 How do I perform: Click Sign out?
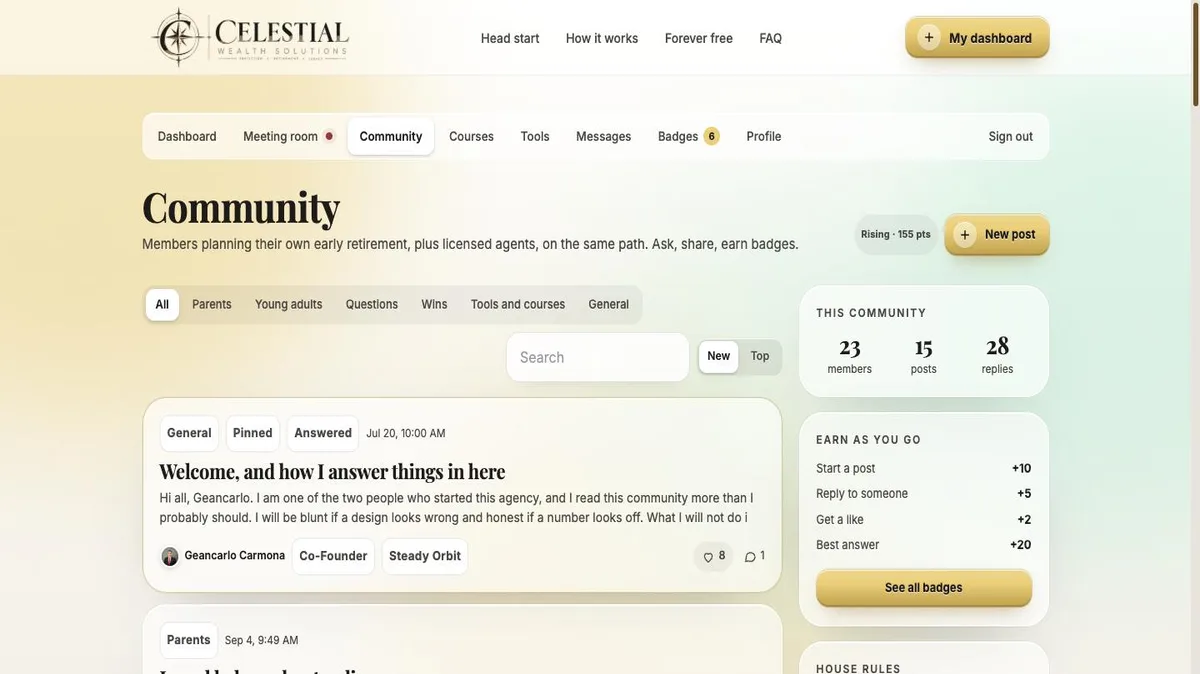pos(1011,136)
